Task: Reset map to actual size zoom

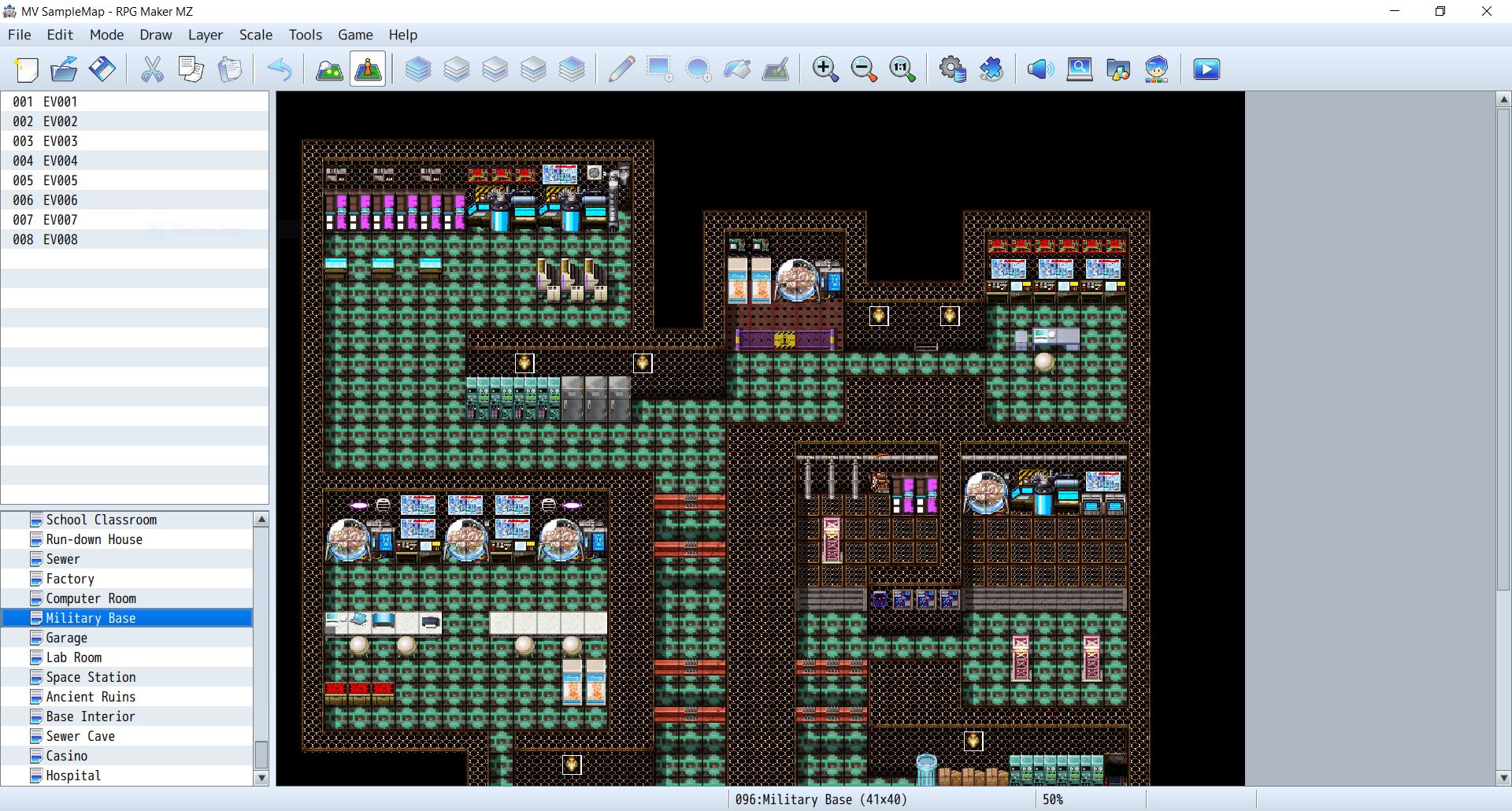Action: (x=902, y=69)
